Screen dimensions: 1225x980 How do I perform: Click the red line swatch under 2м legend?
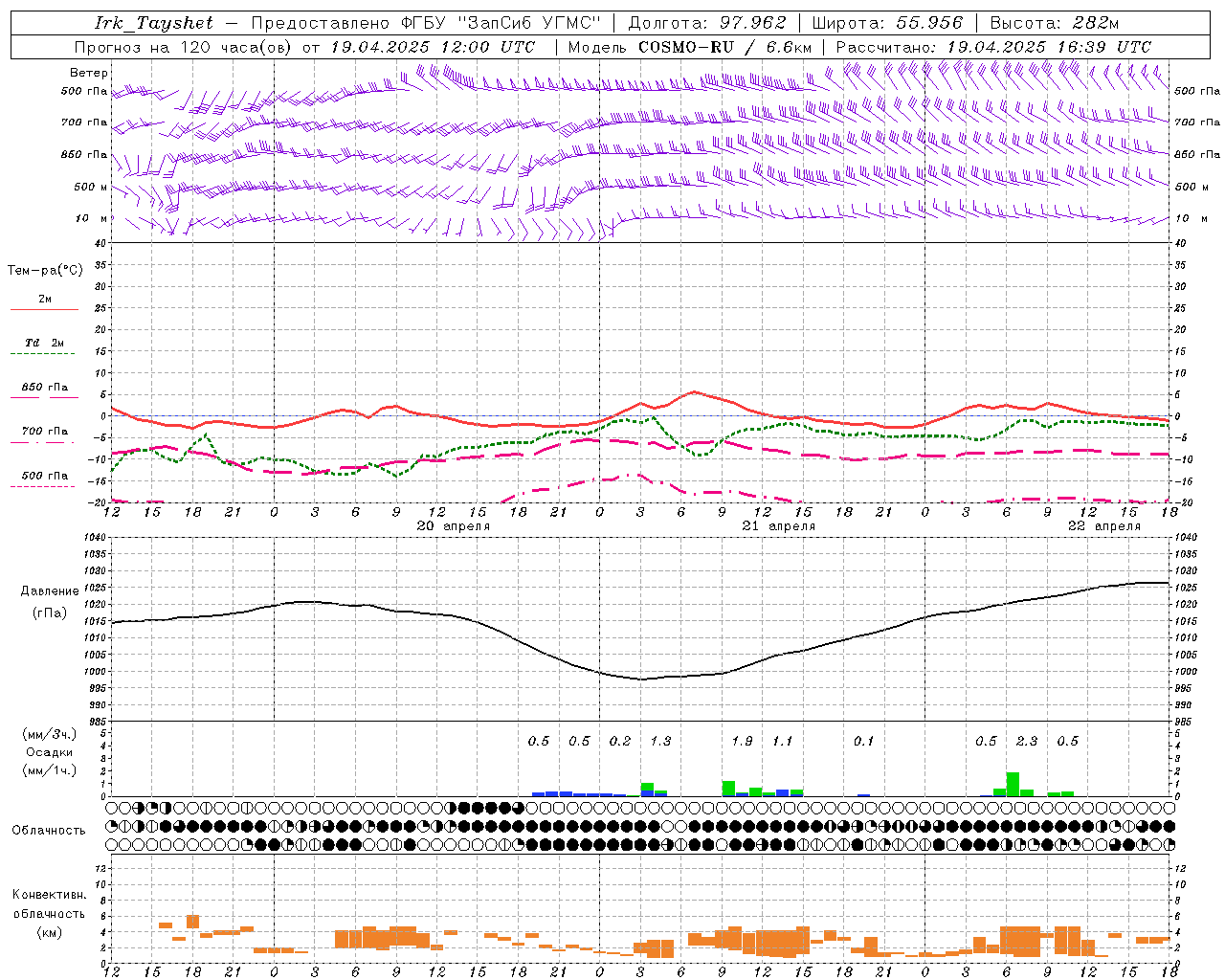[x=44, y=310]
